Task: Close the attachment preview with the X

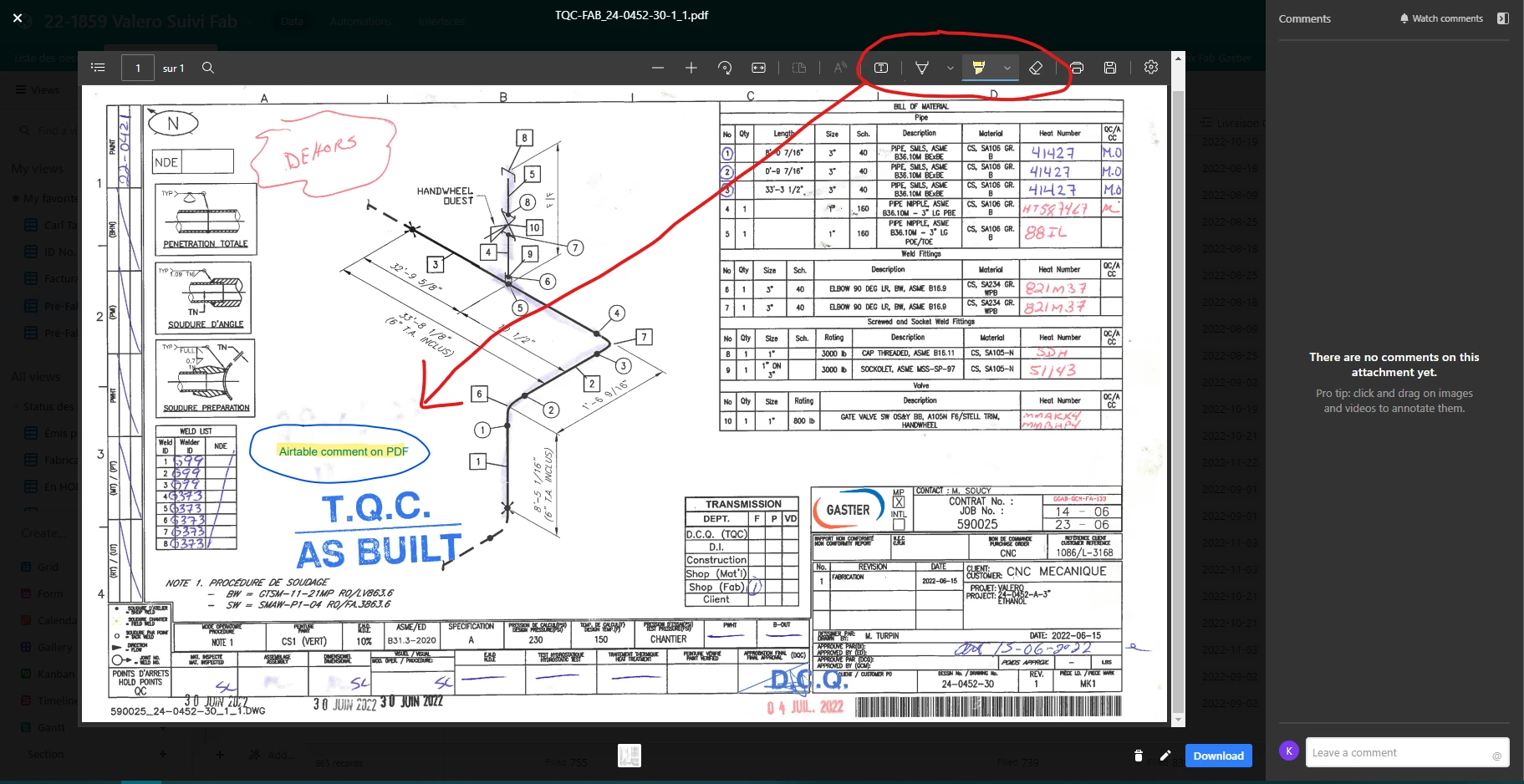Action: (x=18, y=18)
